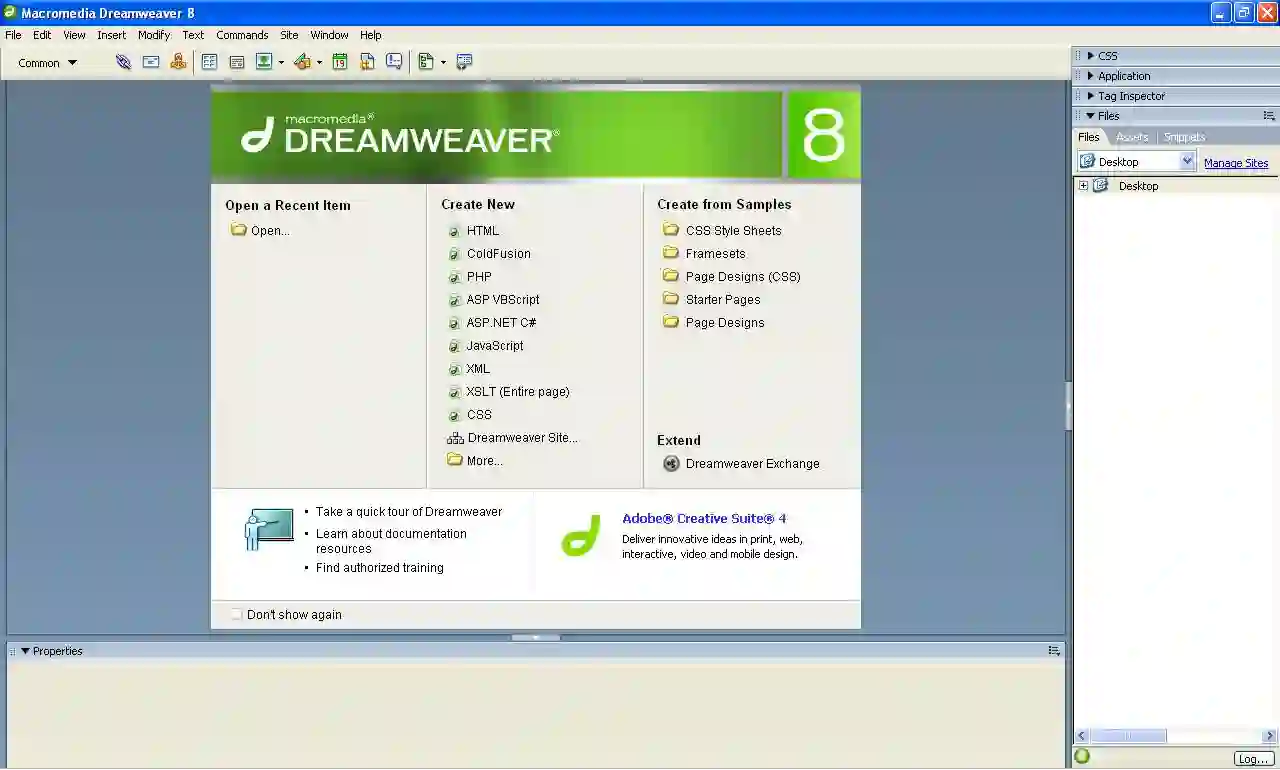Screen dimensions: 1280x770
Task: Expand the CSS panel group
Action: (1091, 56)
